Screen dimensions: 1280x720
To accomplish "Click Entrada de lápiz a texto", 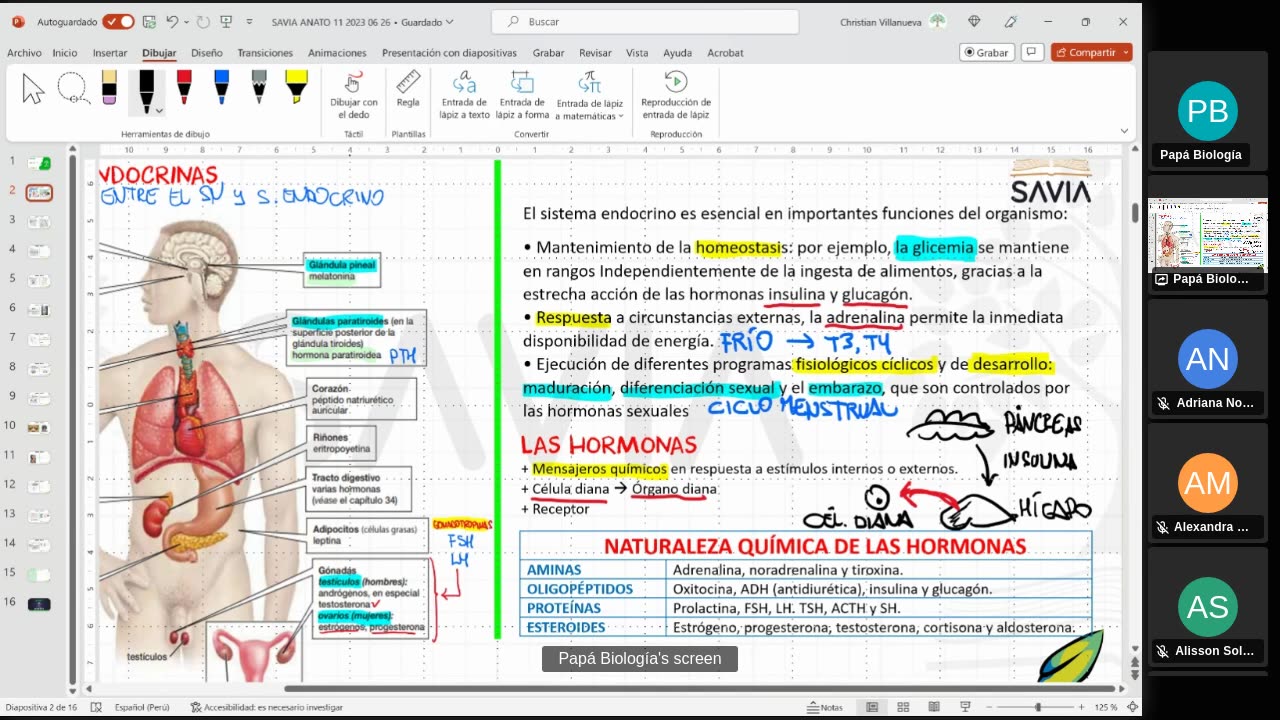I will [464, 96].
